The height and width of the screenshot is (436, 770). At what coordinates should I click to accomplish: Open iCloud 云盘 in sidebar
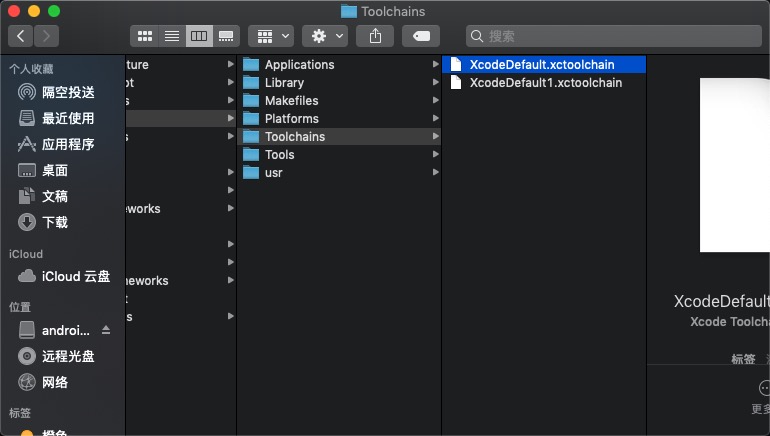tap(62, 276)
